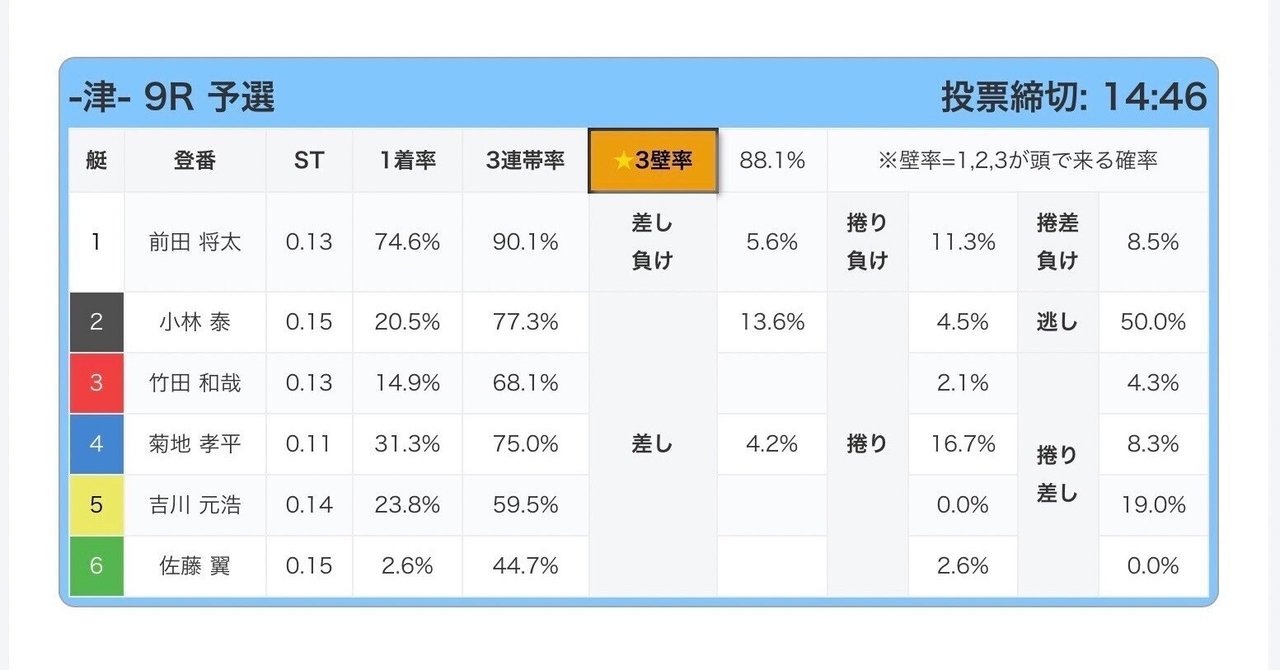Click the 88.1% wall rate value
Viewport: 1280px width, 670px height.
(772, 160)
